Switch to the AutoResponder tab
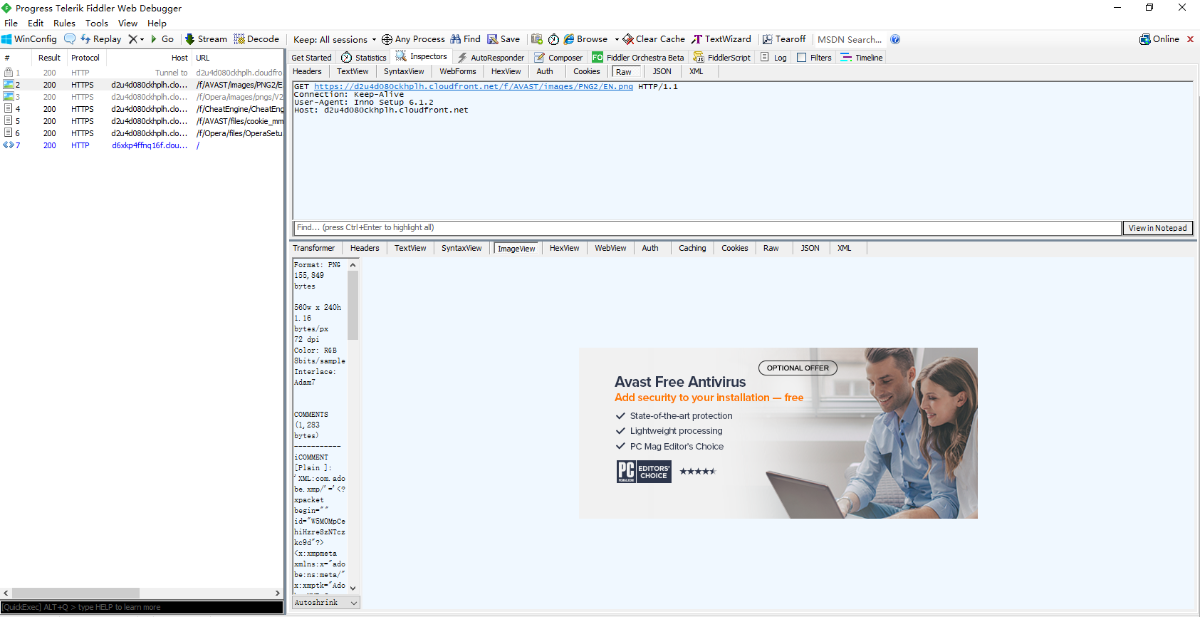The image size is (1200, 617). point(490,58)
